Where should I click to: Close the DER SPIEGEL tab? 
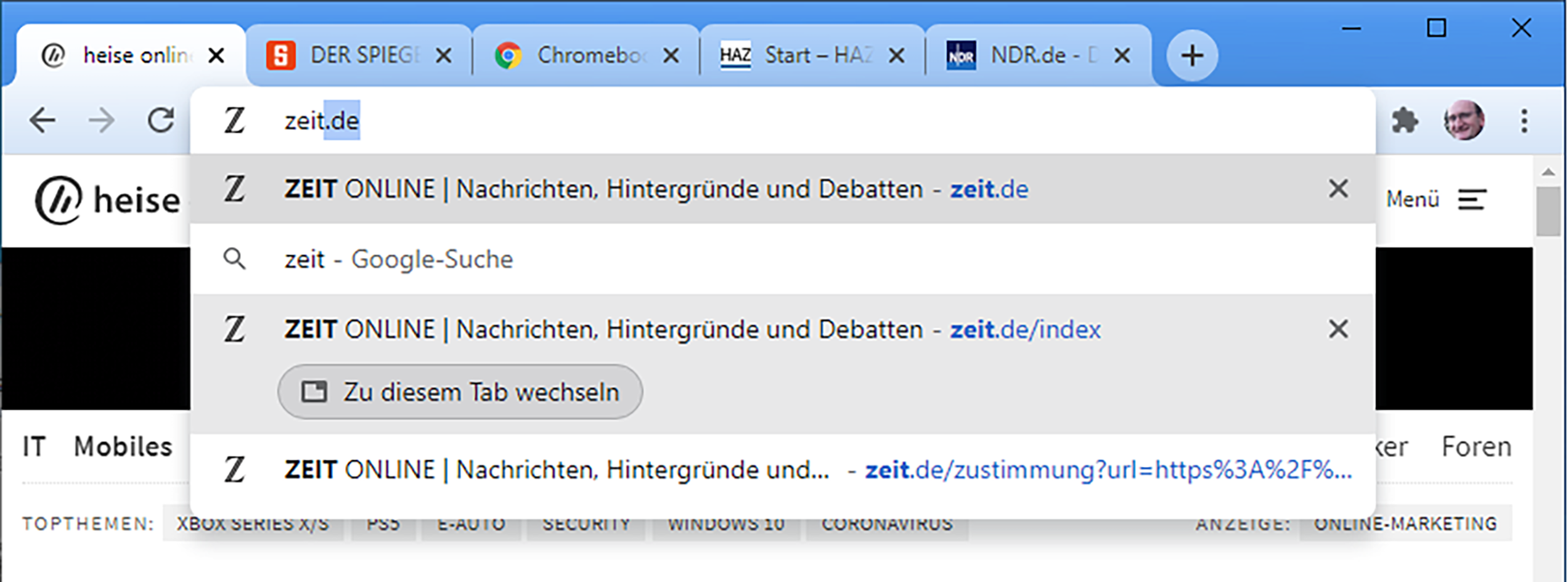(444, 56)
